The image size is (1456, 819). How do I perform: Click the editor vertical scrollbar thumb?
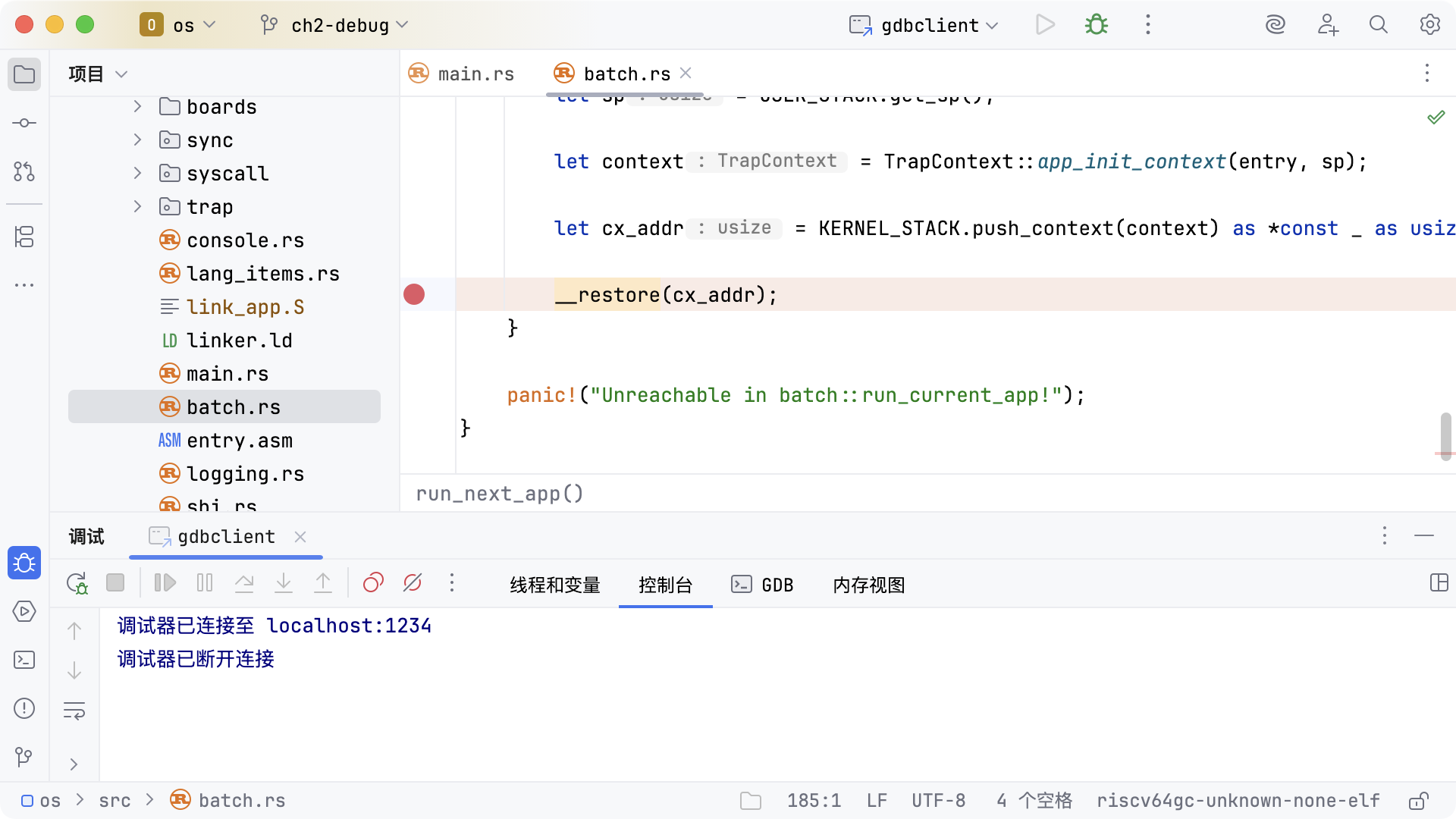1445,434
